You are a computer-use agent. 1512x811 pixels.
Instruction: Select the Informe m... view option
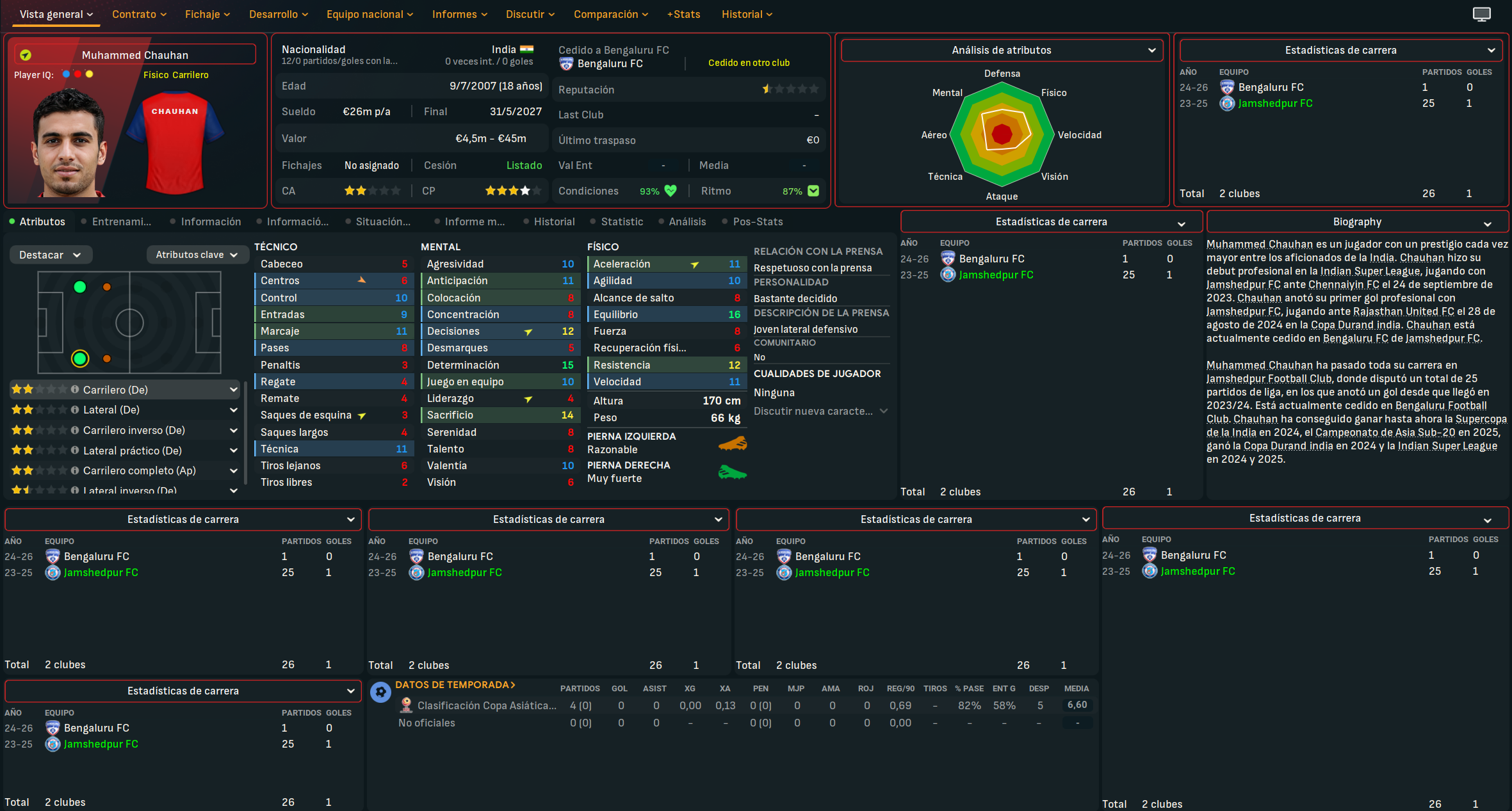tap(469, 221)
